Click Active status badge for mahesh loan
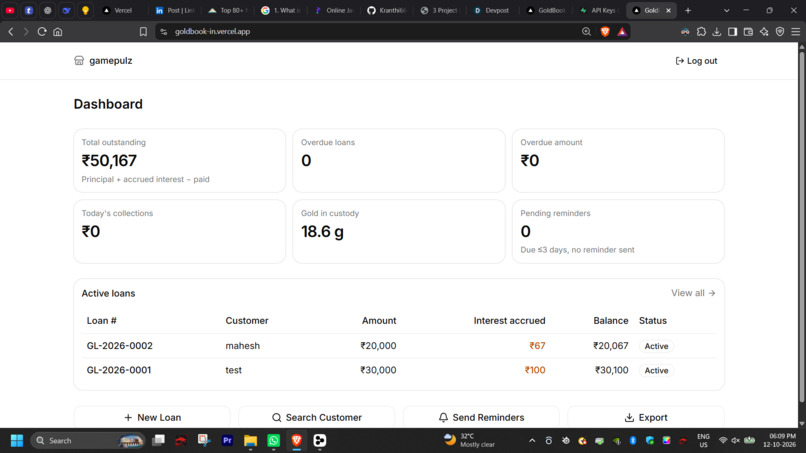 [656, 346]
